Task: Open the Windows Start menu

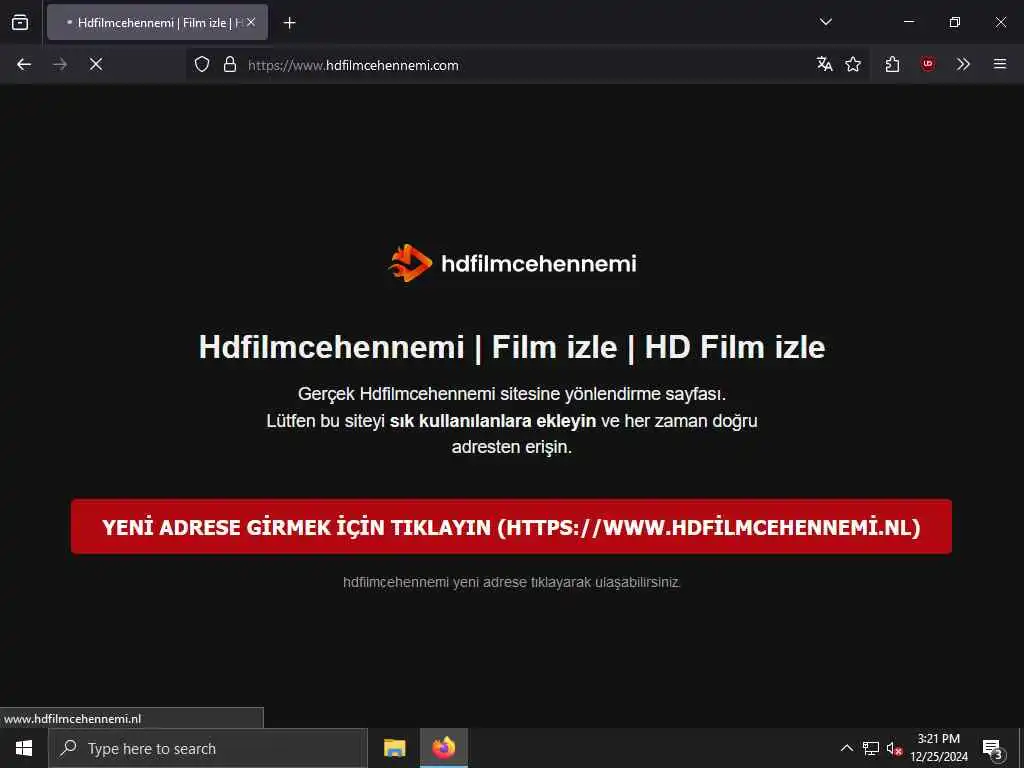Action: coord(24,748)
